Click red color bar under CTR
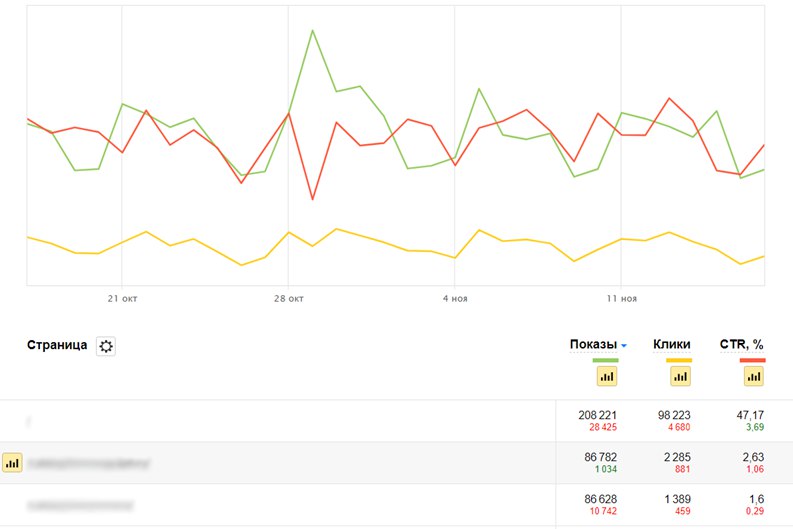The width and height of the screenshot is (793, 529). pos(752,360)
